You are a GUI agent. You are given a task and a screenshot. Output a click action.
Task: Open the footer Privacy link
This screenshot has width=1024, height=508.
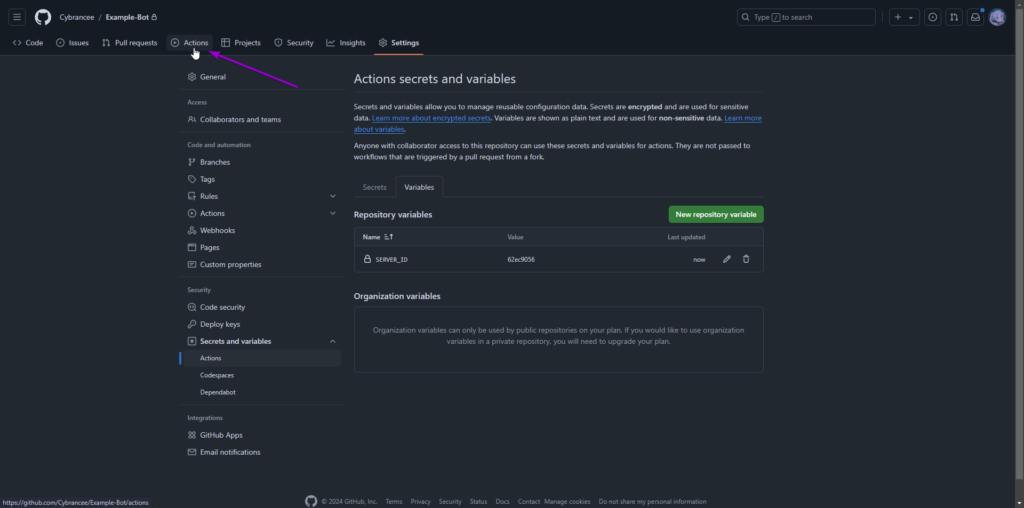[421, 501]
